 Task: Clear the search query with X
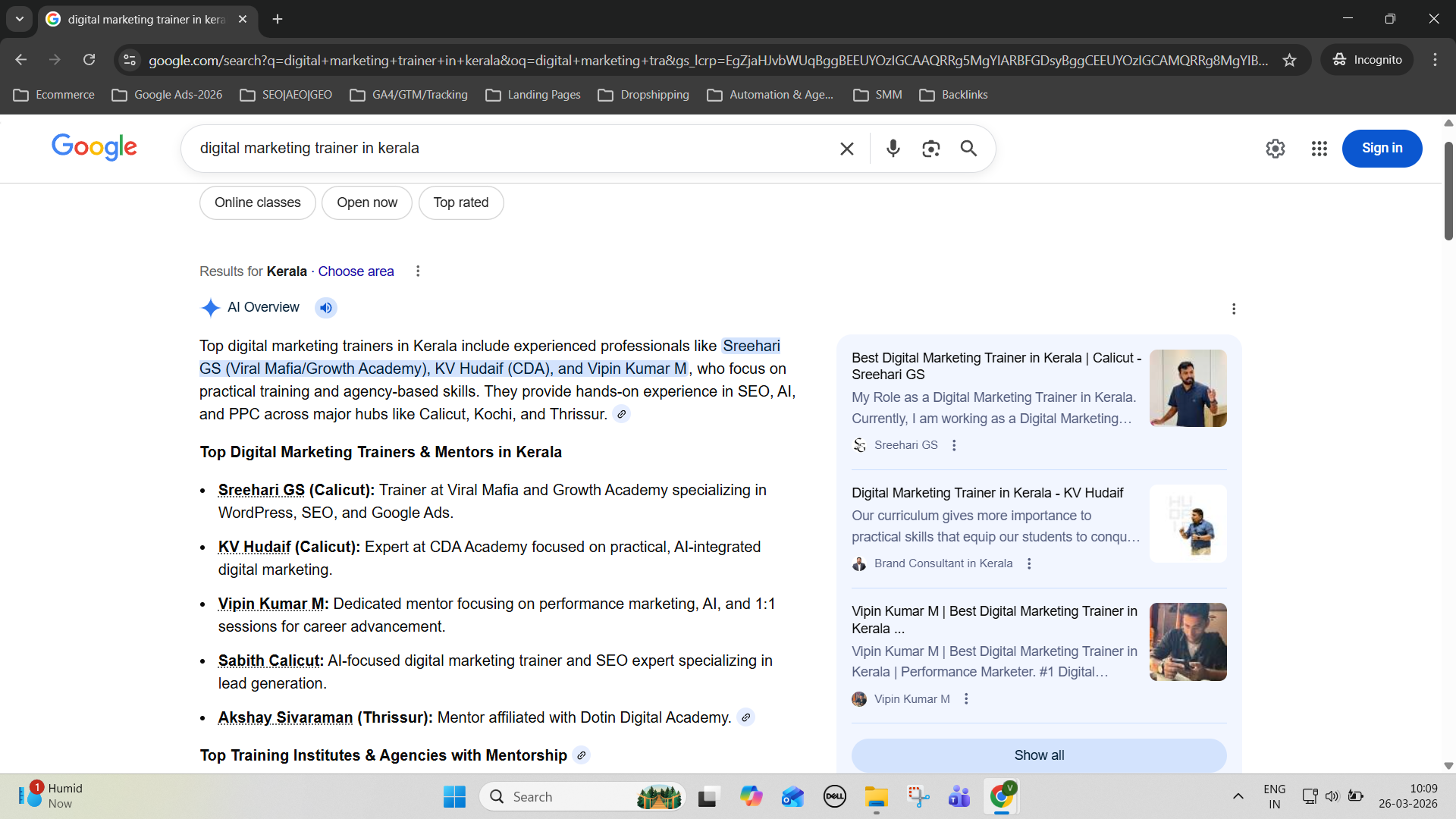coord(847,149)
